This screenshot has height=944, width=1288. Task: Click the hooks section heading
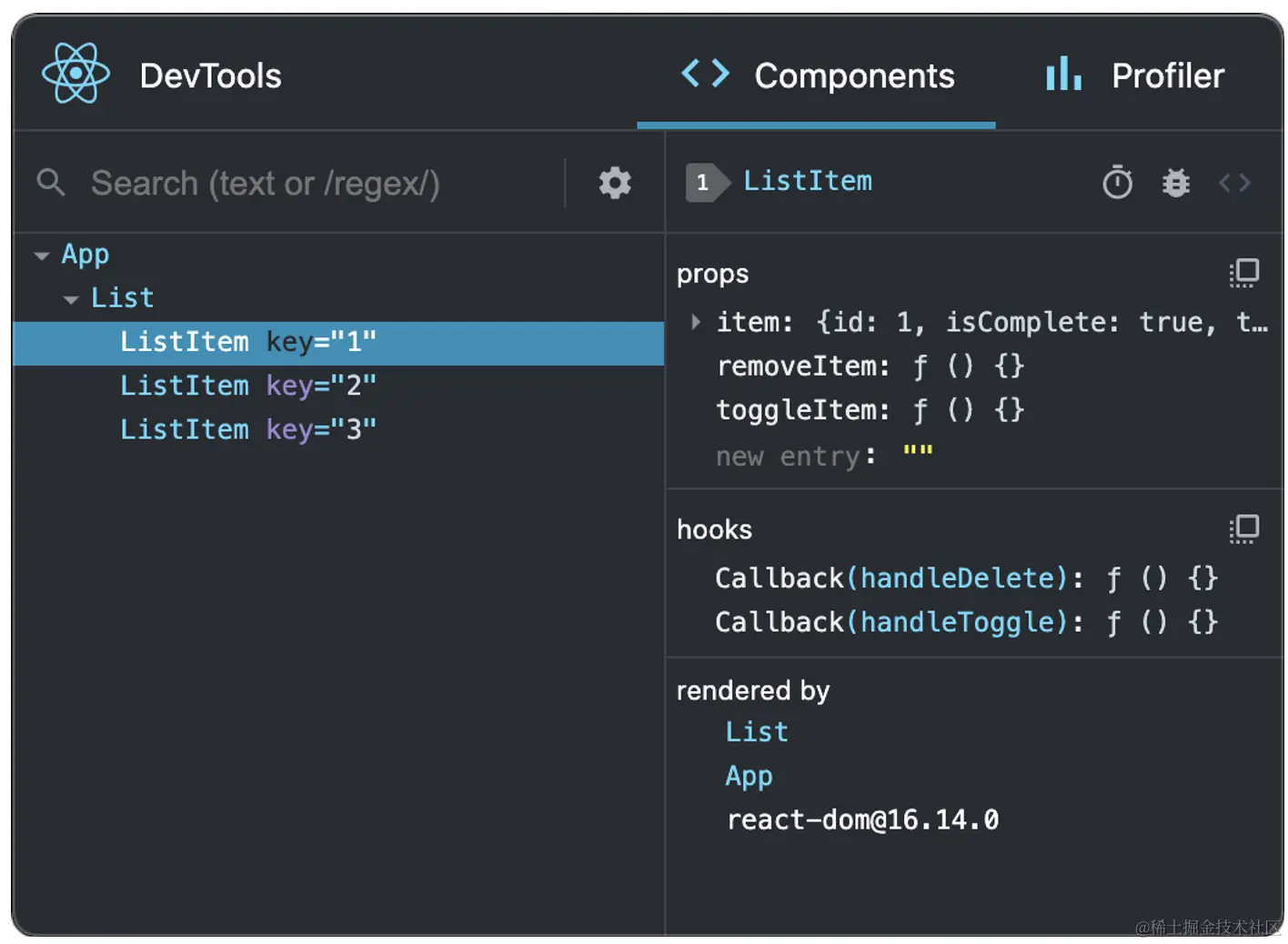[714, 529]
